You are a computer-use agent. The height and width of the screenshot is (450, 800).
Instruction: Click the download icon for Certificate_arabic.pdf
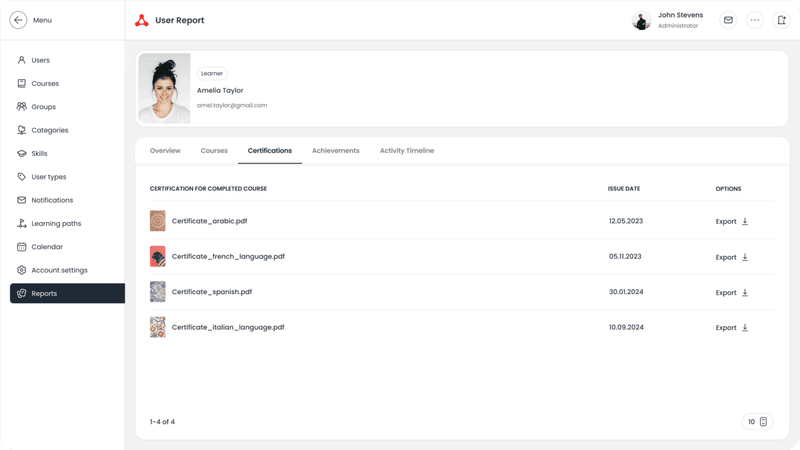click(745, 222)
